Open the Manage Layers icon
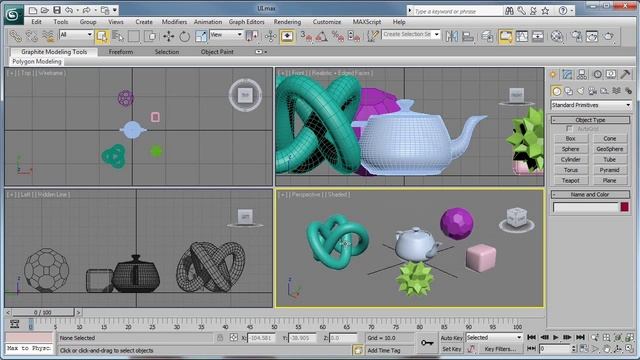The image size is (640, 360). click(x=487, y=36)
